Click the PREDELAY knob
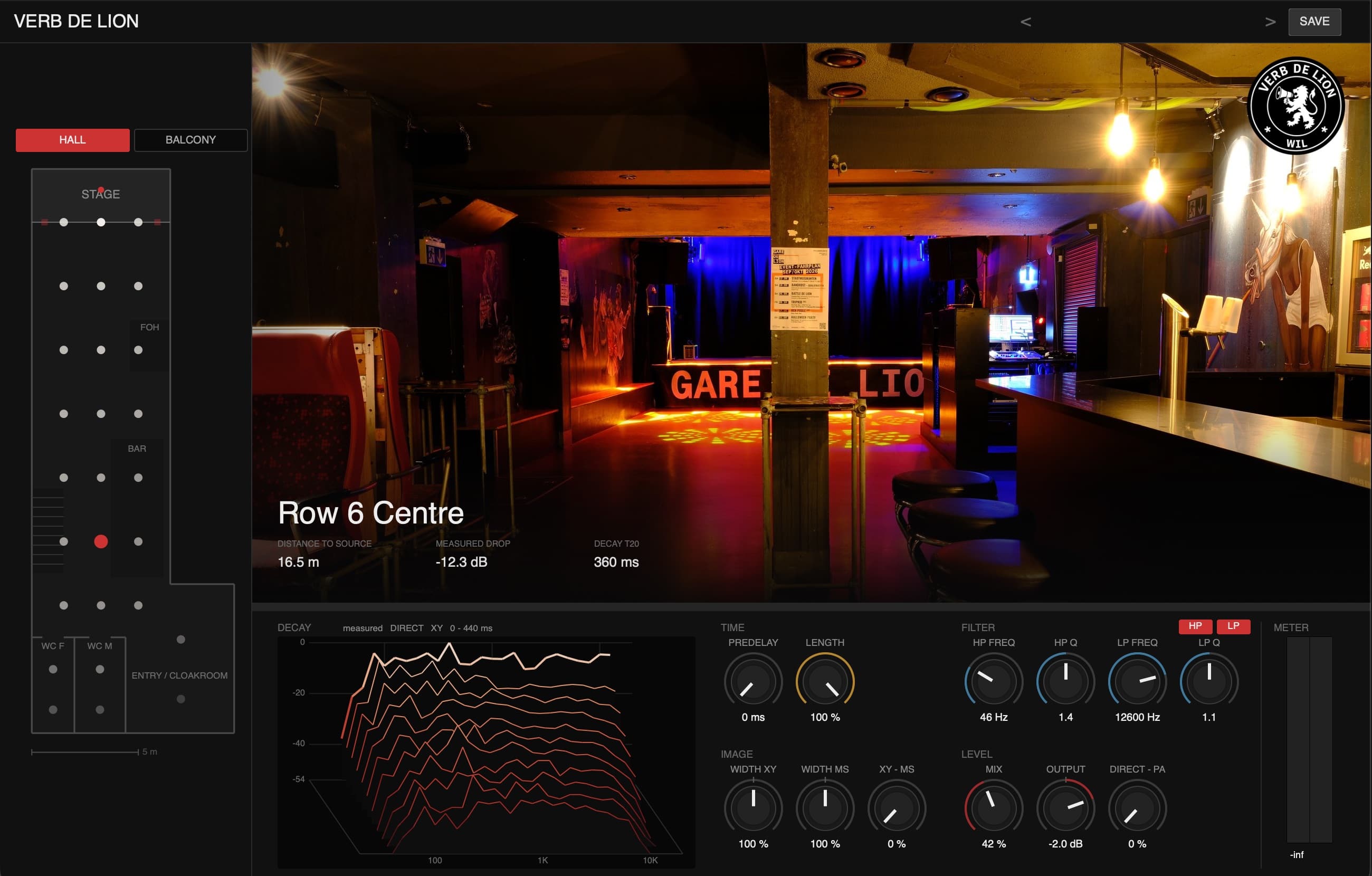 click(753, 681)
